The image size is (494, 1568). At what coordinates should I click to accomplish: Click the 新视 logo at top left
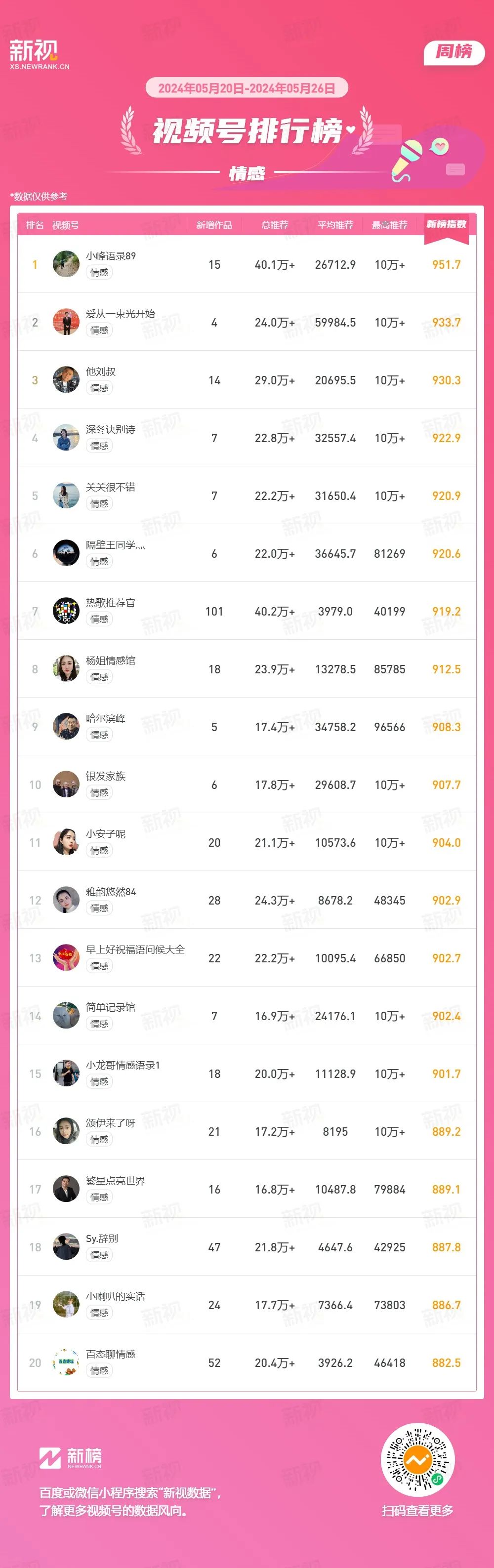click(x=40, y=55)
